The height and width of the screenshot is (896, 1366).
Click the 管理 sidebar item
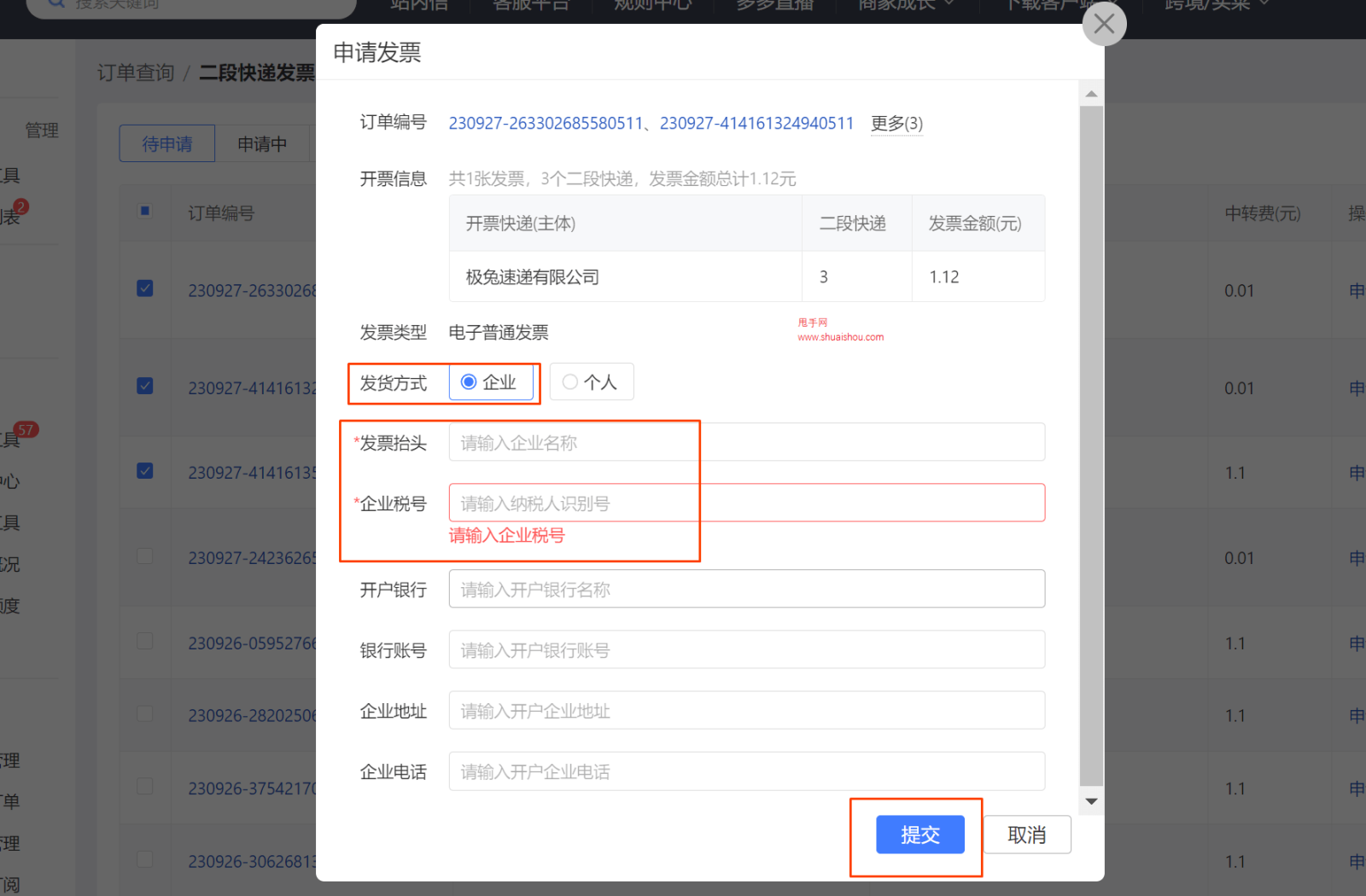tap(42, 130)
